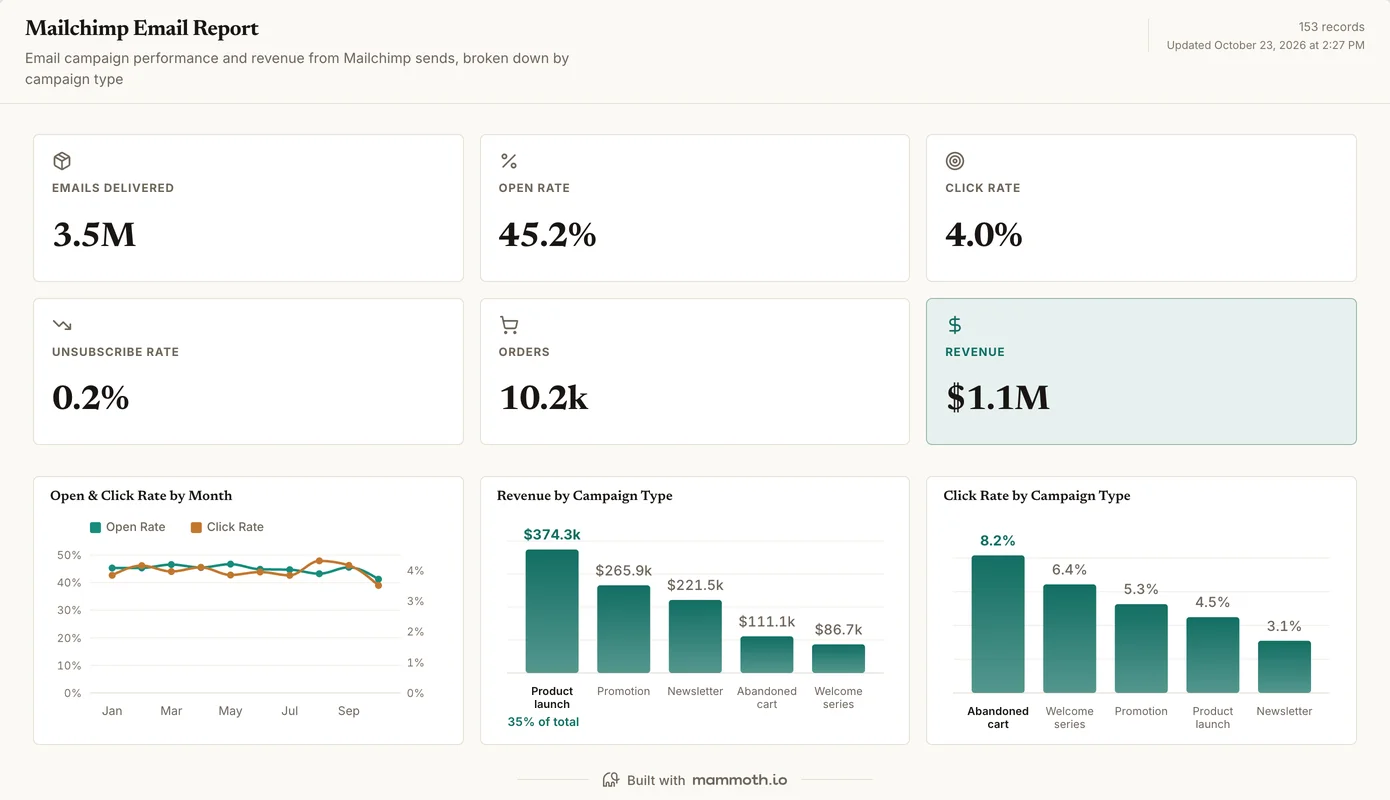Select the Newsletter revenue bar
This screenshot has height=800, width=1390.
coord(695,636)
